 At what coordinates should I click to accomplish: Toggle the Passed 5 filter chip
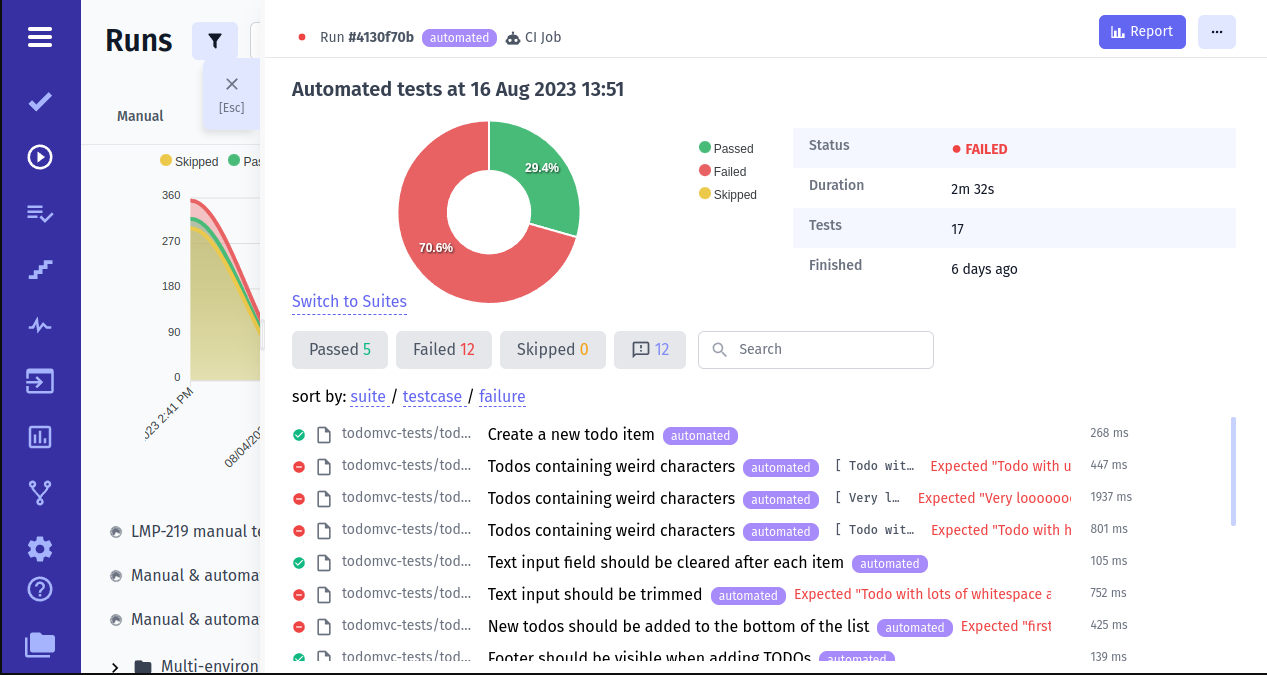[x=339, y=349]
